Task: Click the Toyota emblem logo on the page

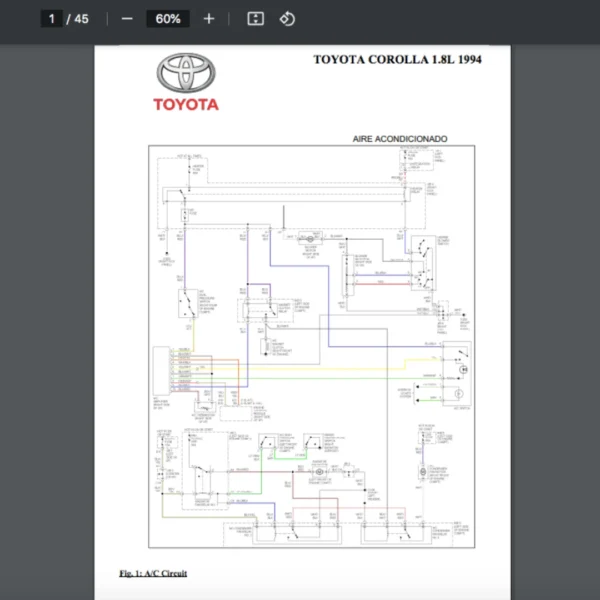Action: click(x=185, y=74)
